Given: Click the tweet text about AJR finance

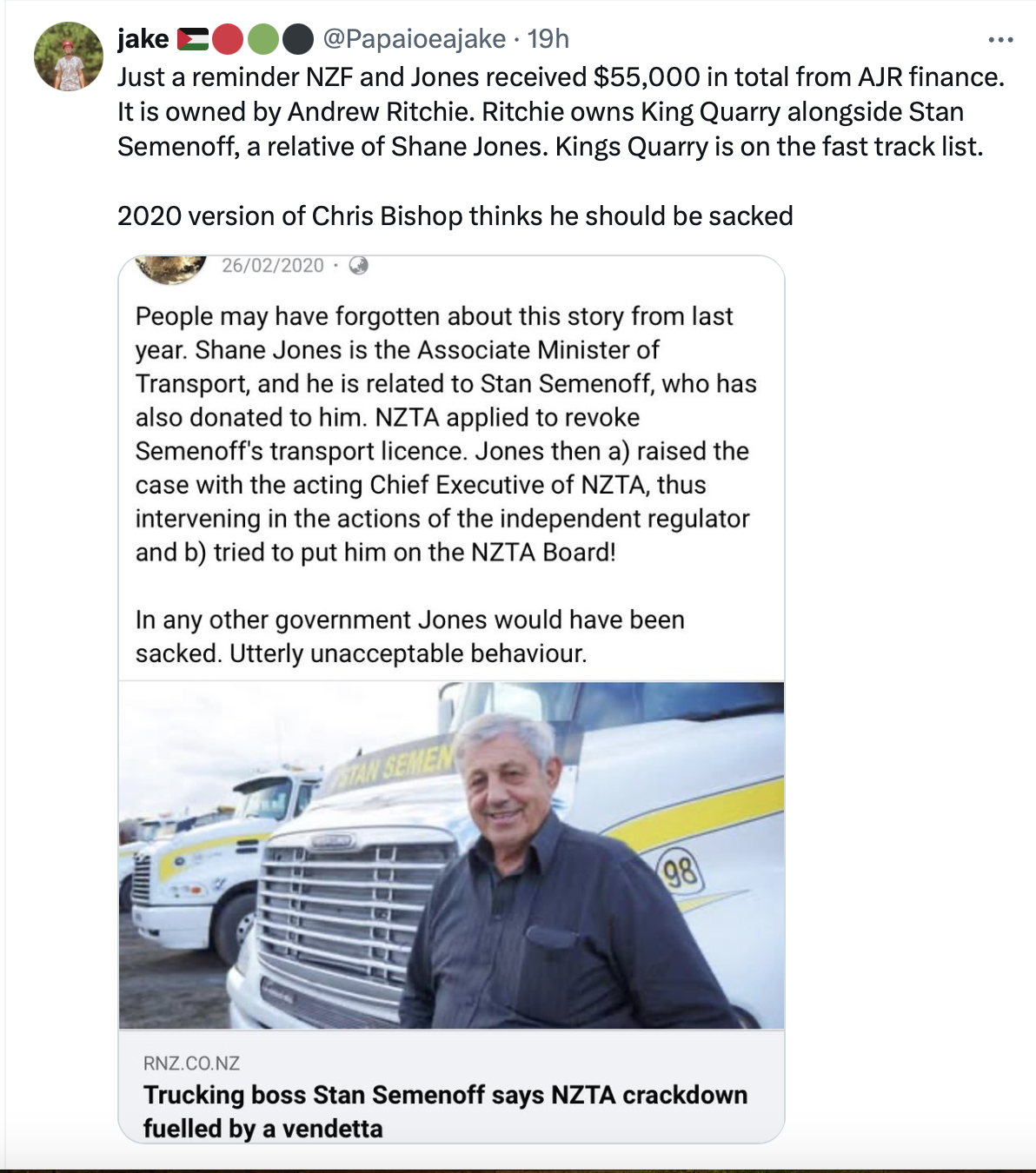Looking at the screenshot, I should tap(561, 111).
